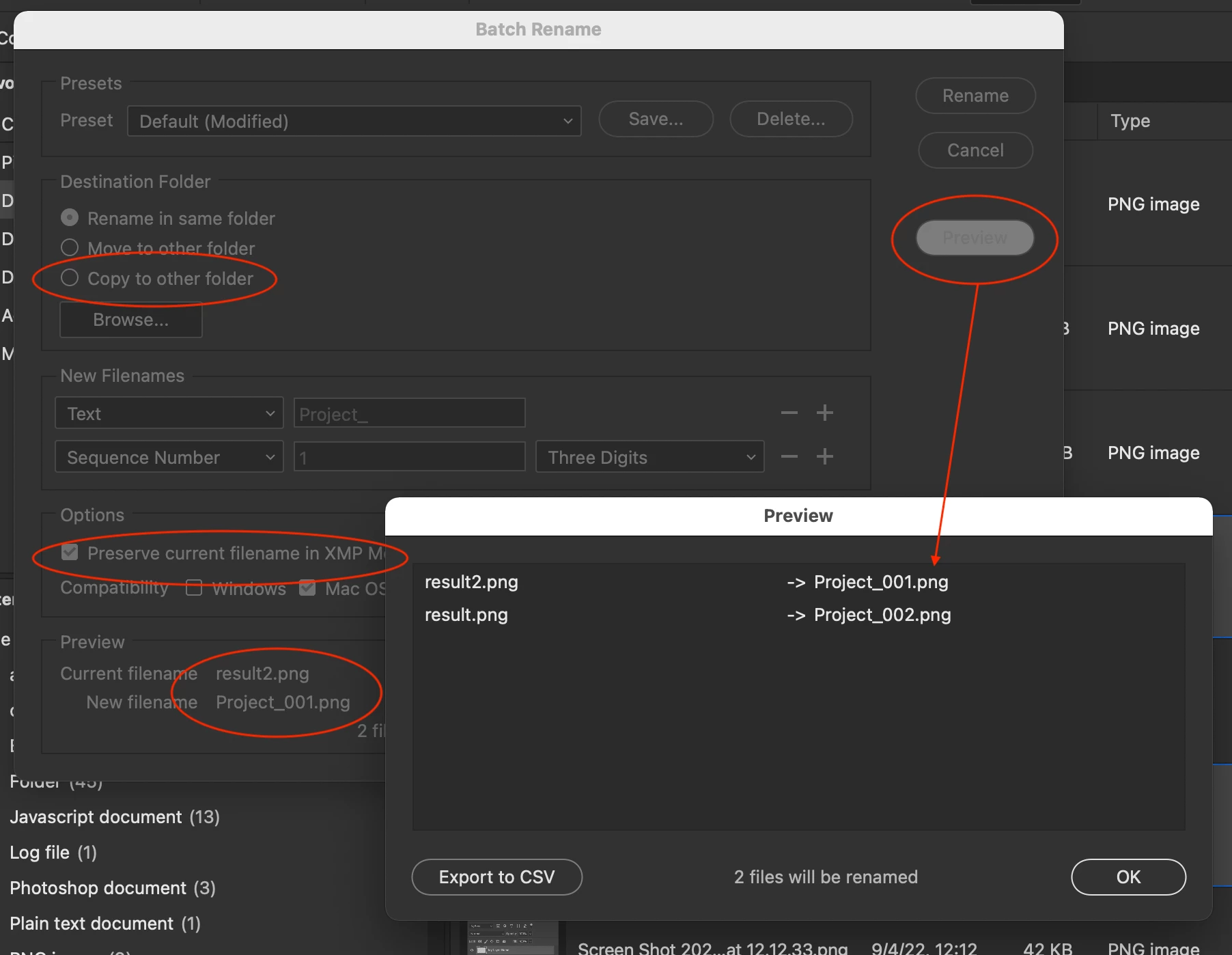Toggle Preserve current filename in XMP checkbox
This screenshot has height=955, width=1232.
pos(70,552)
